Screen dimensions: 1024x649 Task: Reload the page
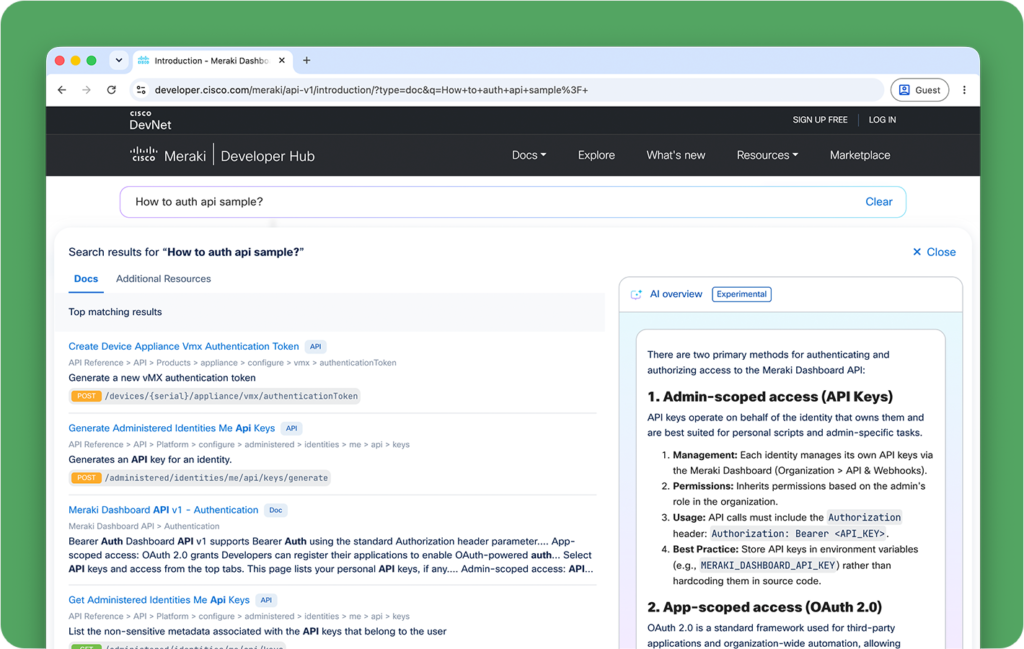tap(112, 90)
